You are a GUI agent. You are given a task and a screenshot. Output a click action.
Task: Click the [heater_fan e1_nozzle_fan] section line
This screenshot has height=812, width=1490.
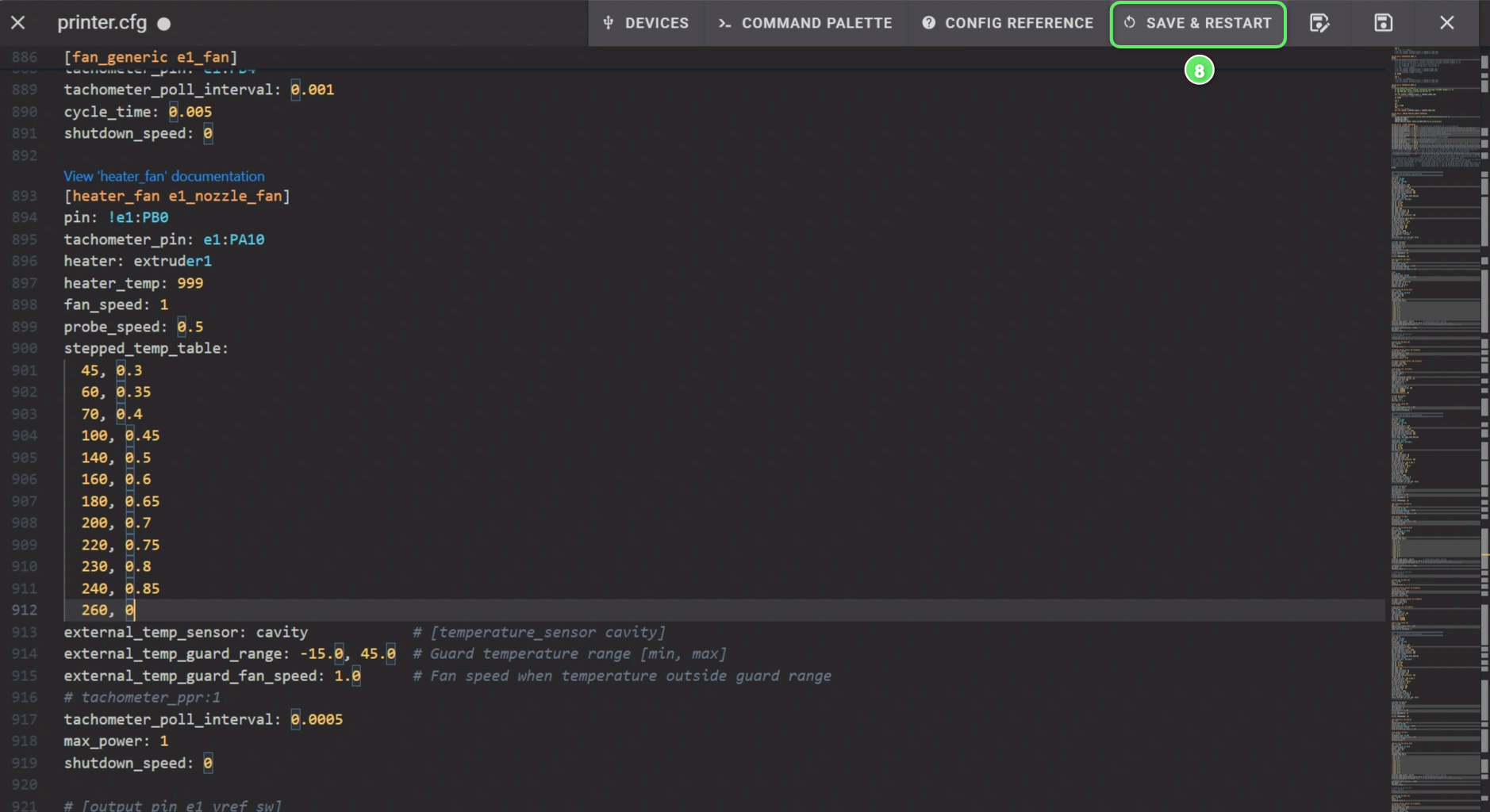pos(177,196)
